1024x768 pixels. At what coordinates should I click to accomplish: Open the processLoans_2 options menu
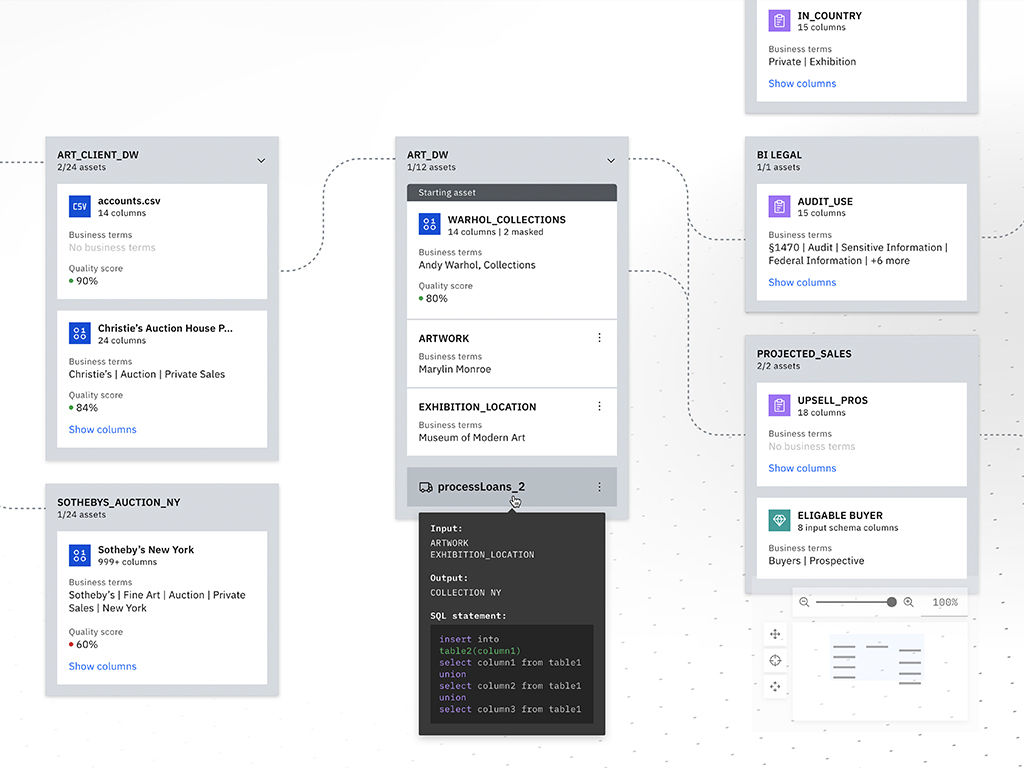[x=599, y=487]
